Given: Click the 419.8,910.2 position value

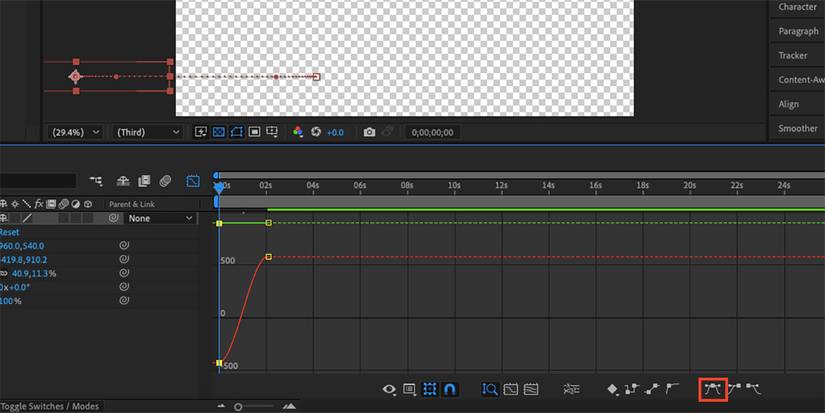Looking at the screenshot, I should coord(24,259).
